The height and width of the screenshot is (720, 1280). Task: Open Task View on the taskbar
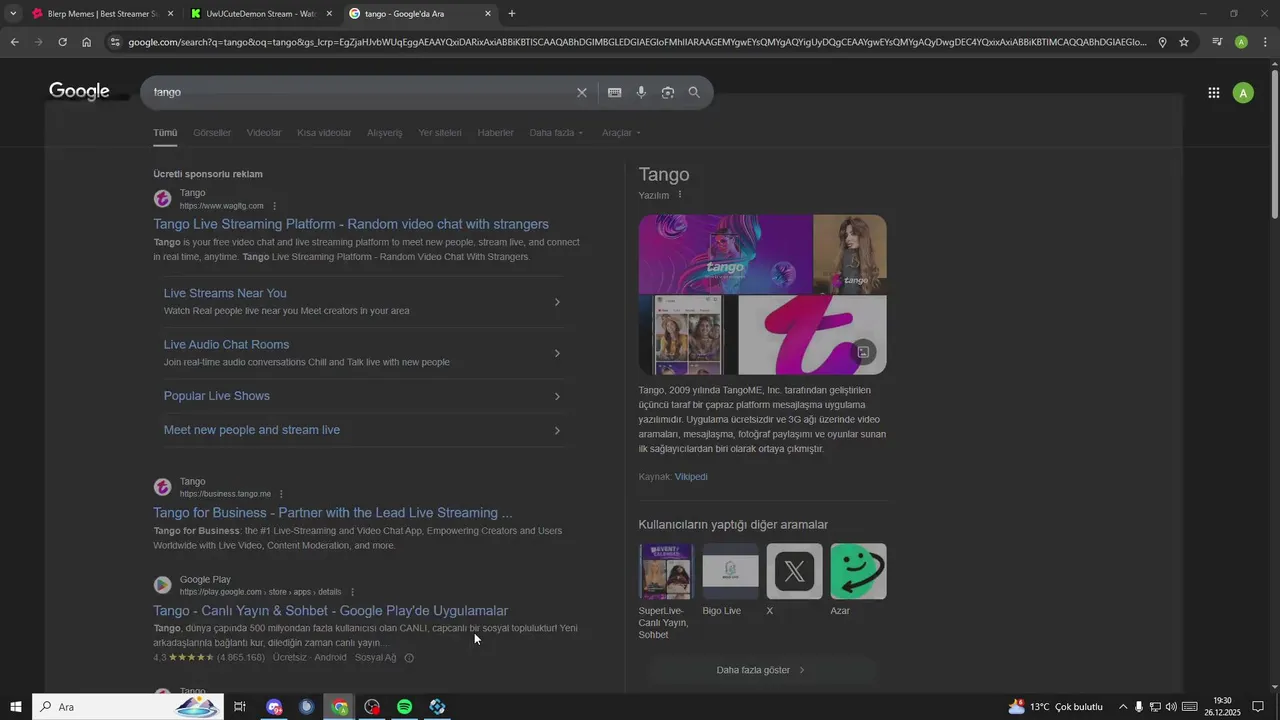(240, 707)
